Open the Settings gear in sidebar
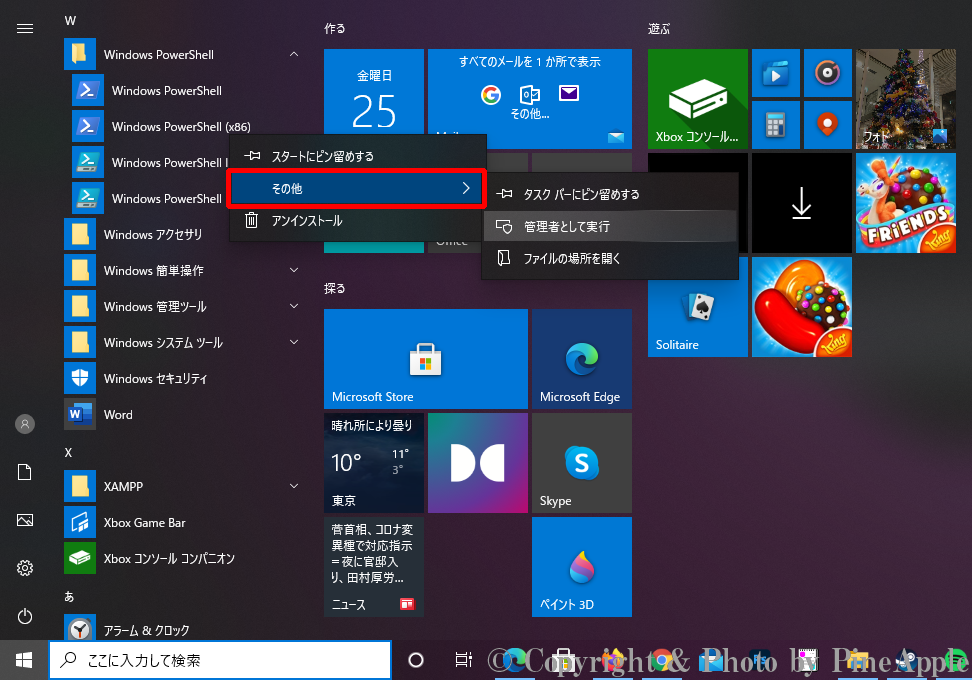 tap(25, 568)
